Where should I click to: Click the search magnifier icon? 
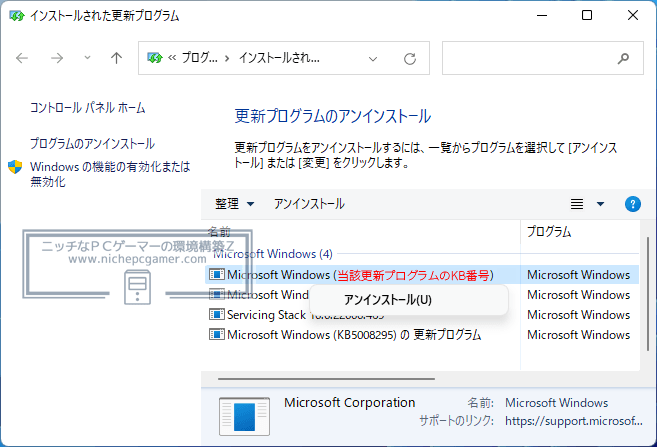(623, 58)
